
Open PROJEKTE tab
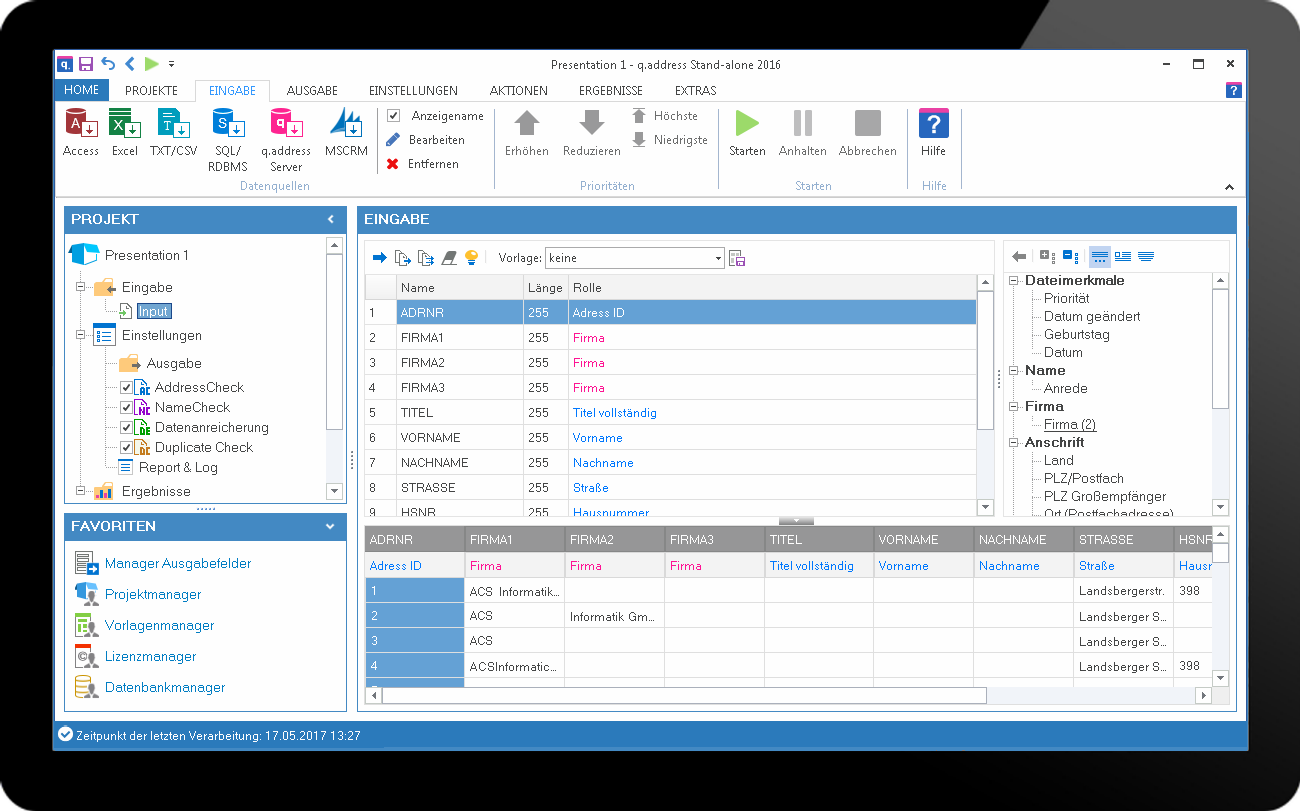coord(151,91)
